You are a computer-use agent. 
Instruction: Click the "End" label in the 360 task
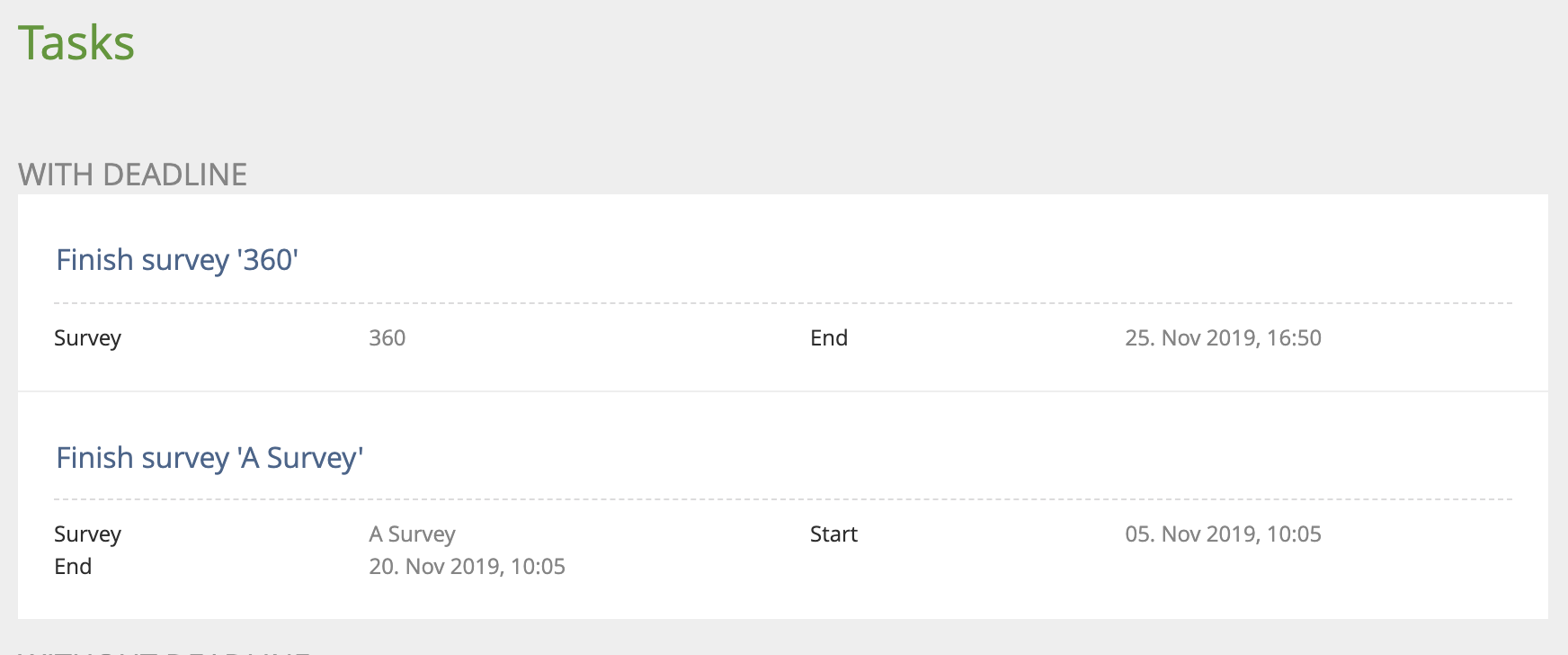[829, 338]
